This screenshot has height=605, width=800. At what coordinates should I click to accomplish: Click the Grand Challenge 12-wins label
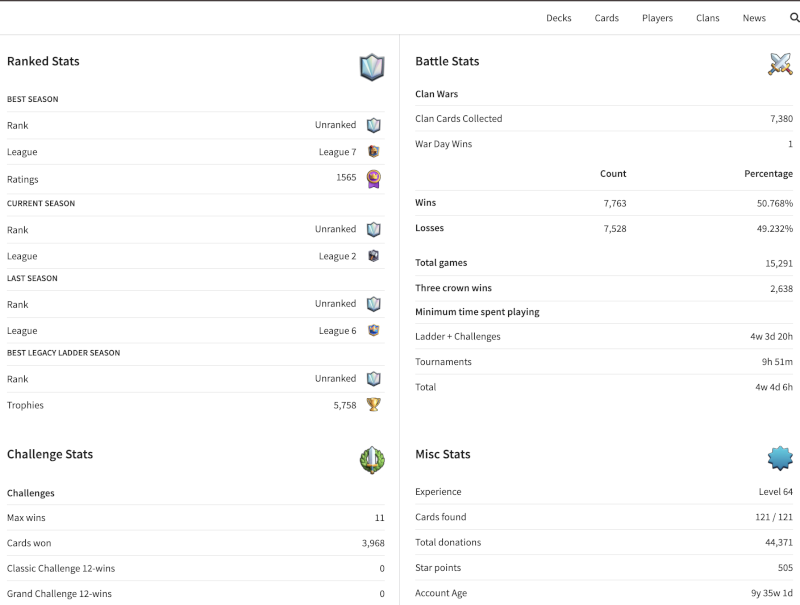click(59, 594)
